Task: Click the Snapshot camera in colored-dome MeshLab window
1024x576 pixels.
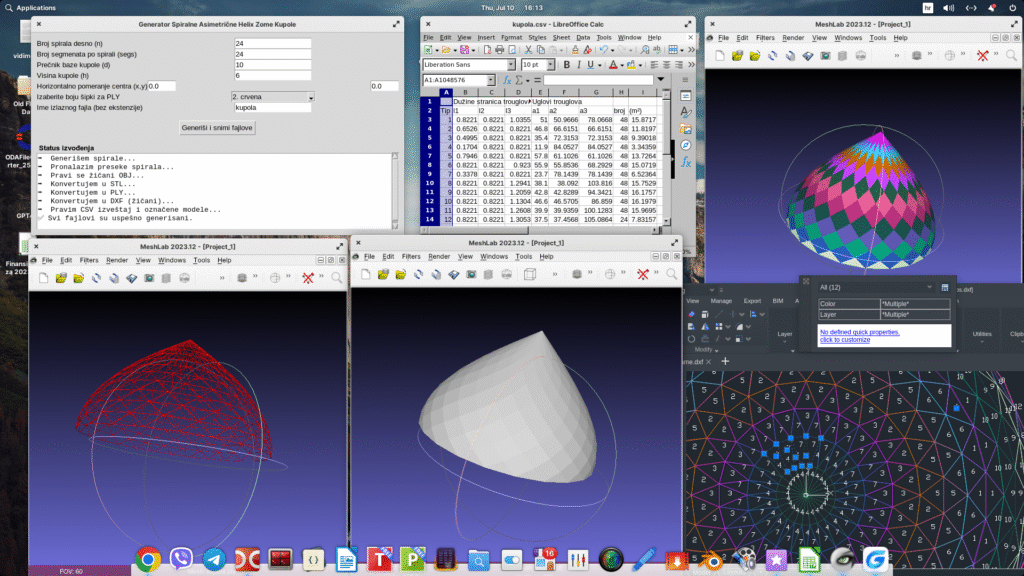Action: tap(825, 56)
